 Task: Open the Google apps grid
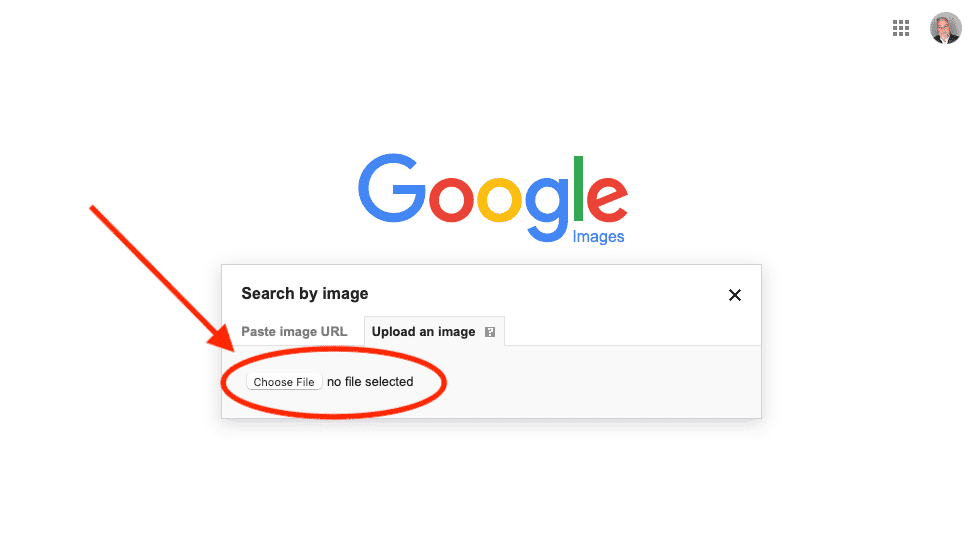(901, 28)
